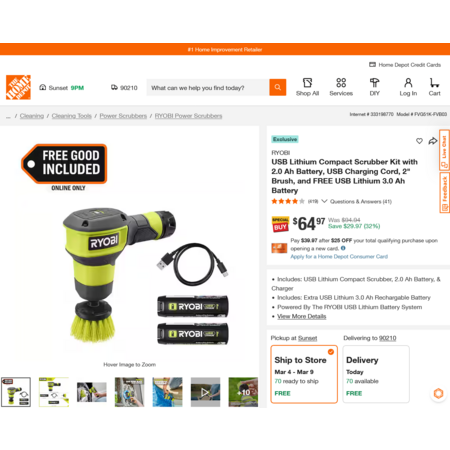Expand the star ratings chevron

[324, 201]
